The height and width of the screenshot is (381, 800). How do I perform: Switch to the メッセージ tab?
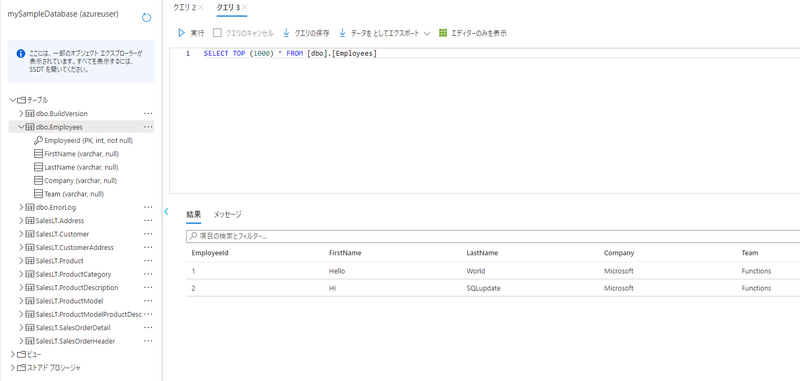tap(228, 214)
